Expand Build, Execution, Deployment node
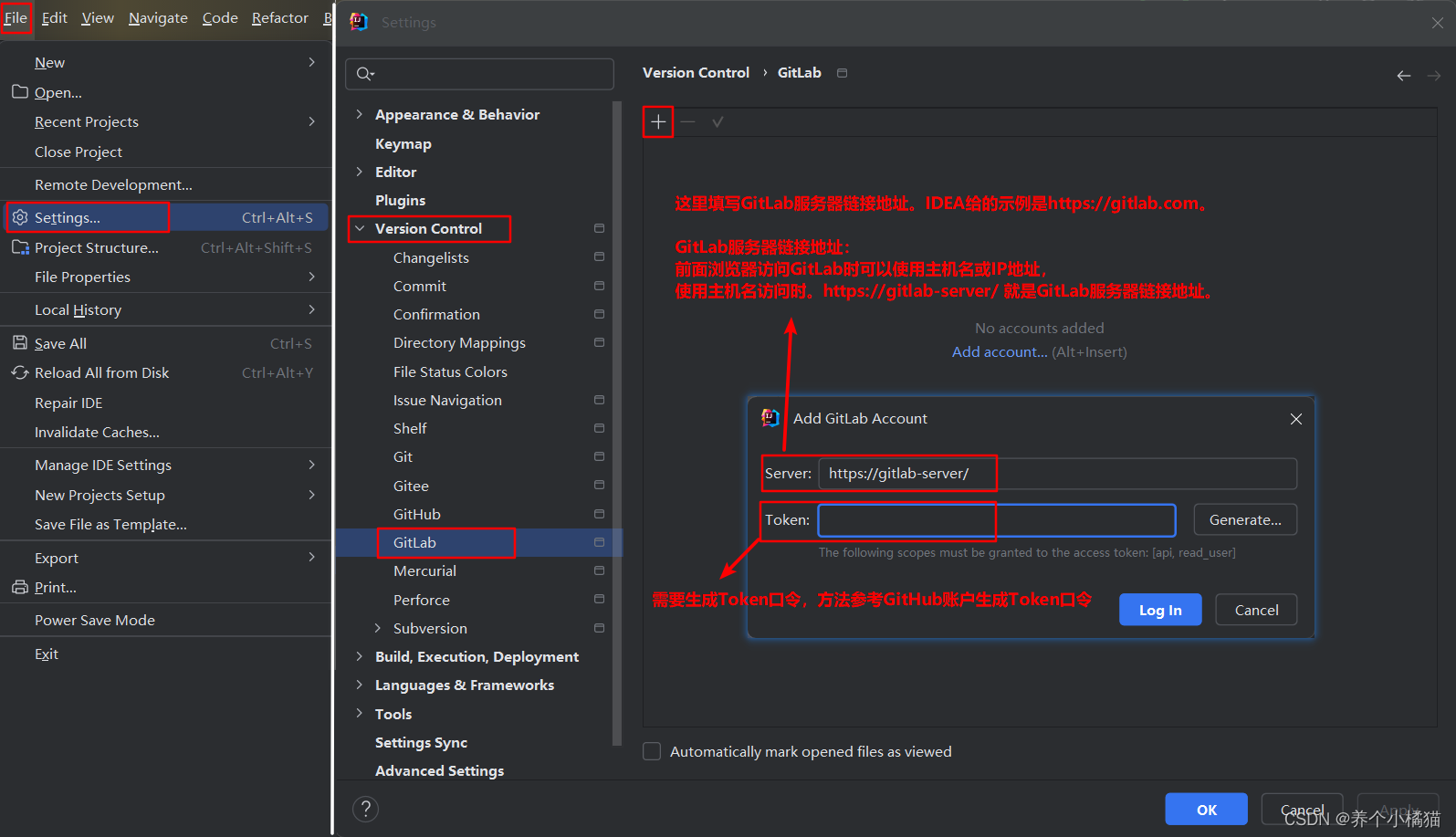The width and height of the screenshot is (1456, 837). tap(359, 656)
